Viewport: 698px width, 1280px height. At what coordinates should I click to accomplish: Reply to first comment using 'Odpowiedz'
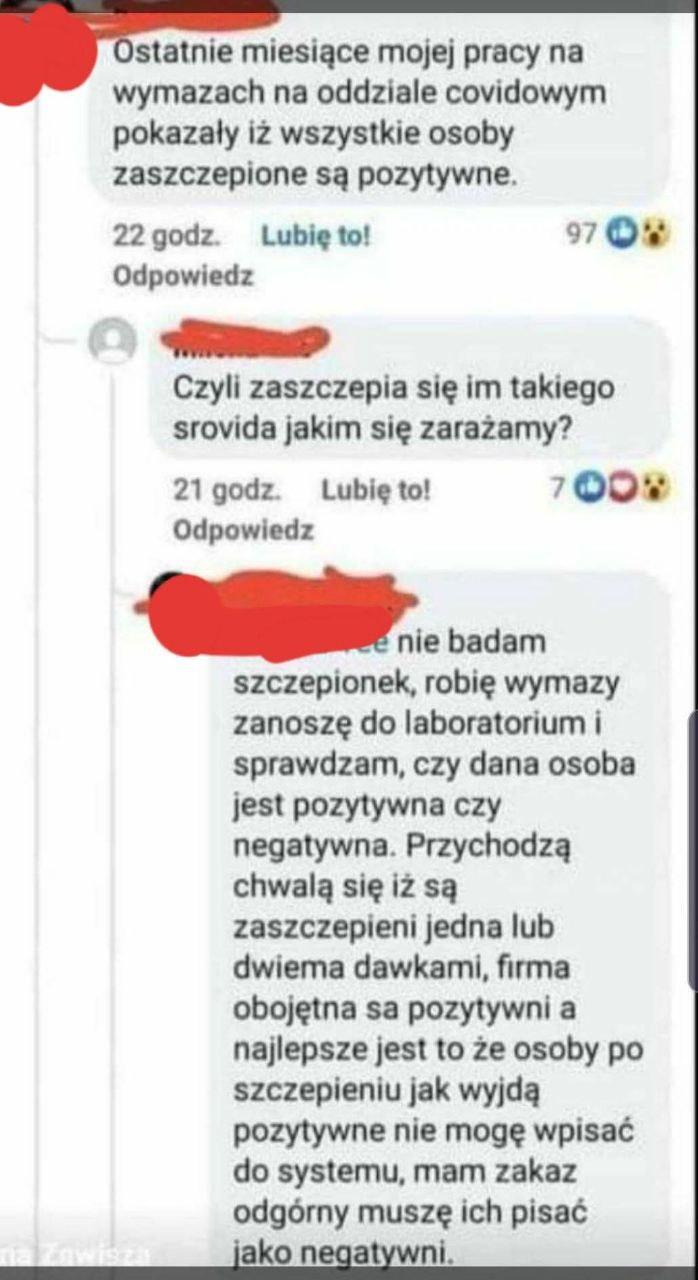pos(183,276)
